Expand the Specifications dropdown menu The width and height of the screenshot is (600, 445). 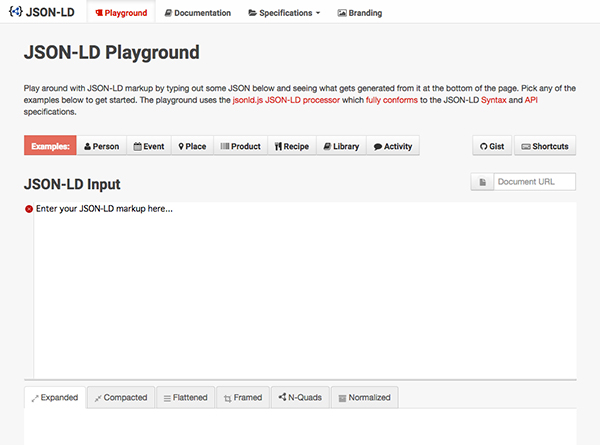(284, 13)
